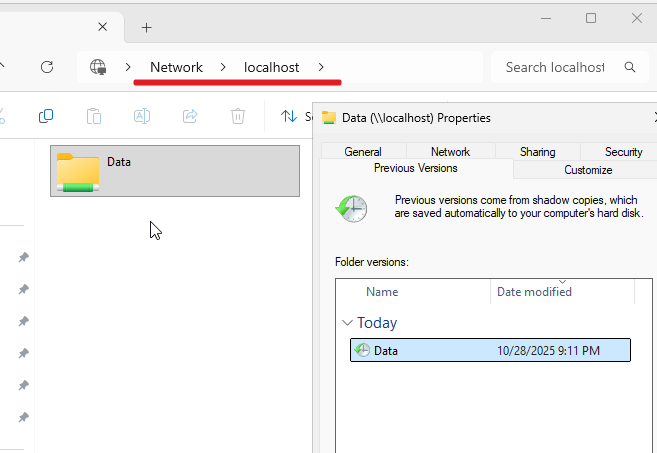The image size is (657, 453).
Task: Switch to the Sharing tab
Action: (537, 152)
